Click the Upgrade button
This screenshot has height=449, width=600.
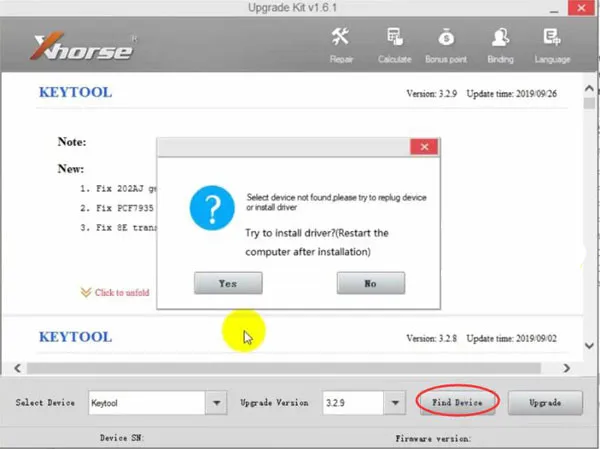click(545, 402)
